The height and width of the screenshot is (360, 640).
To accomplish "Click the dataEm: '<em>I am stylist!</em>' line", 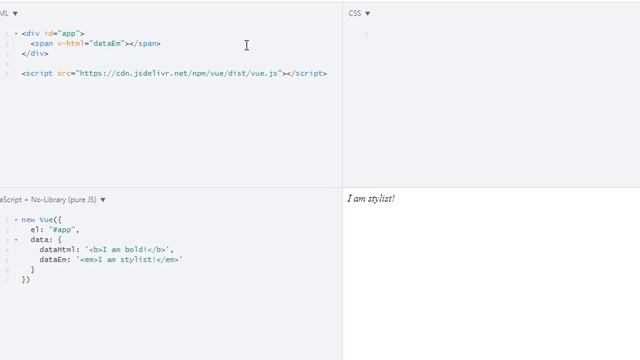I will (x=111, y=260).
